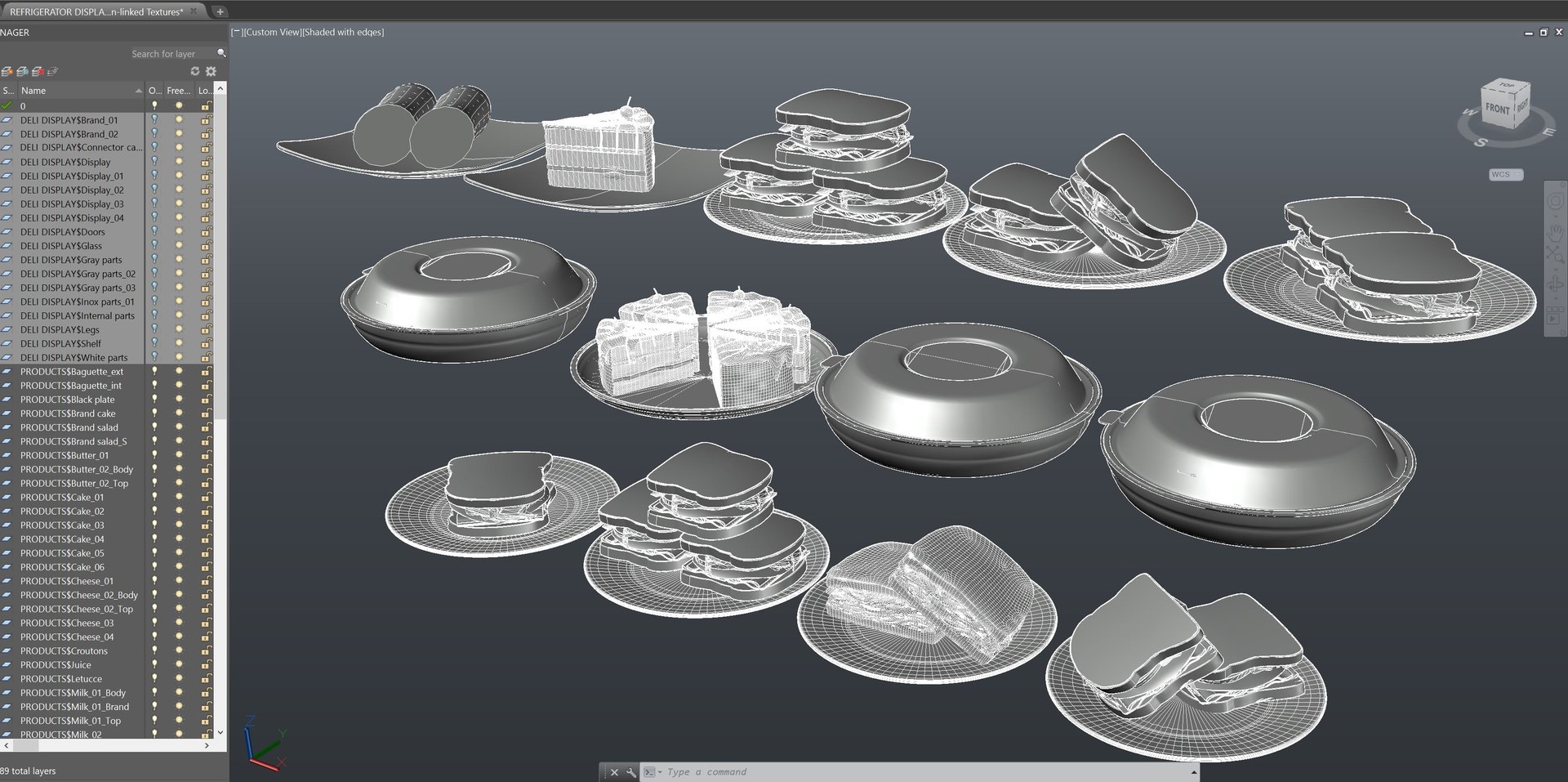
Task: Close the REFRIGERATOR DISPLA... drawing tab
Action: (194, 11)
